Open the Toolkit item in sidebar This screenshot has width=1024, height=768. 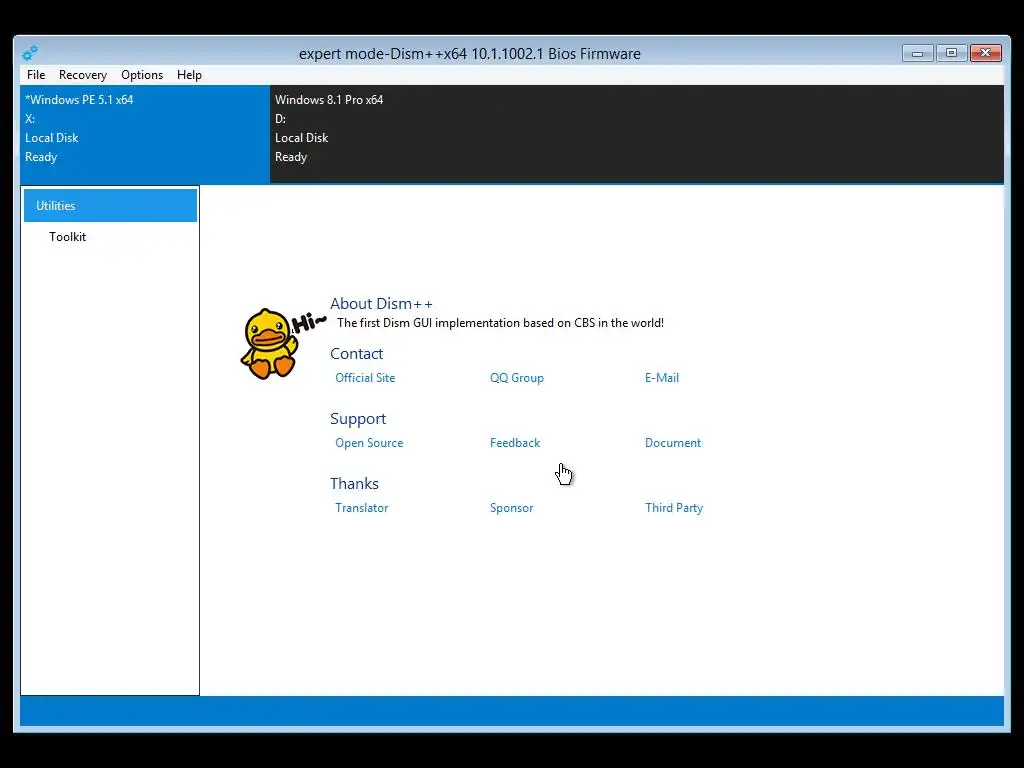[67, 237]
